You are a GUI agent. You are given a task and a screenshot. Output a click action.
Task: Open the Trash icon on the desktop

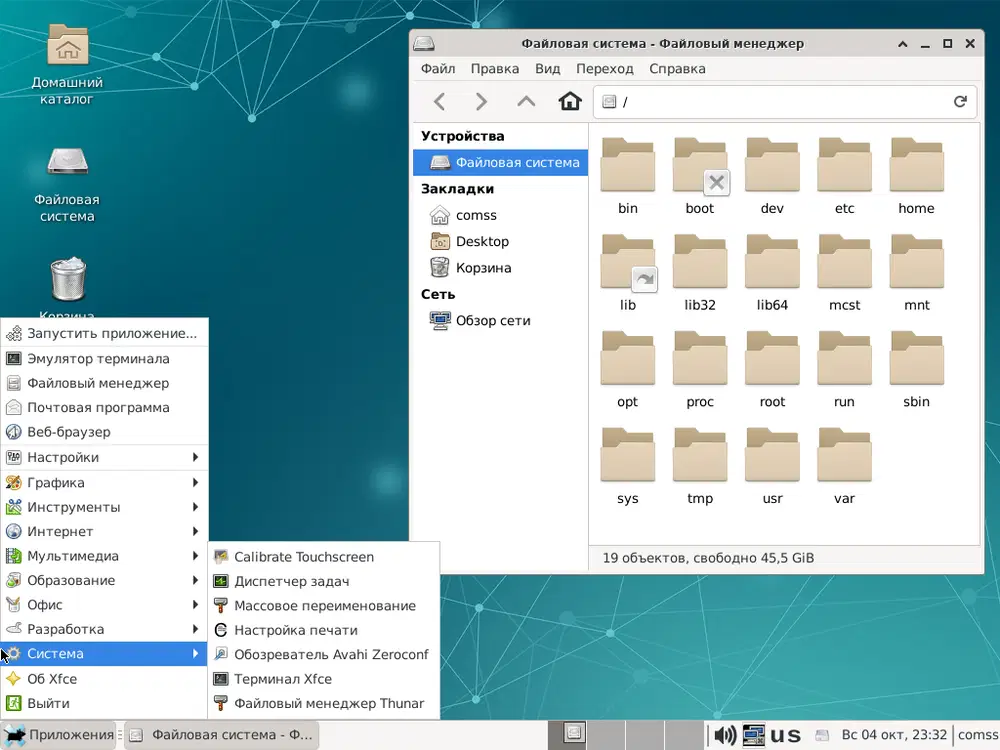point(67,282)
